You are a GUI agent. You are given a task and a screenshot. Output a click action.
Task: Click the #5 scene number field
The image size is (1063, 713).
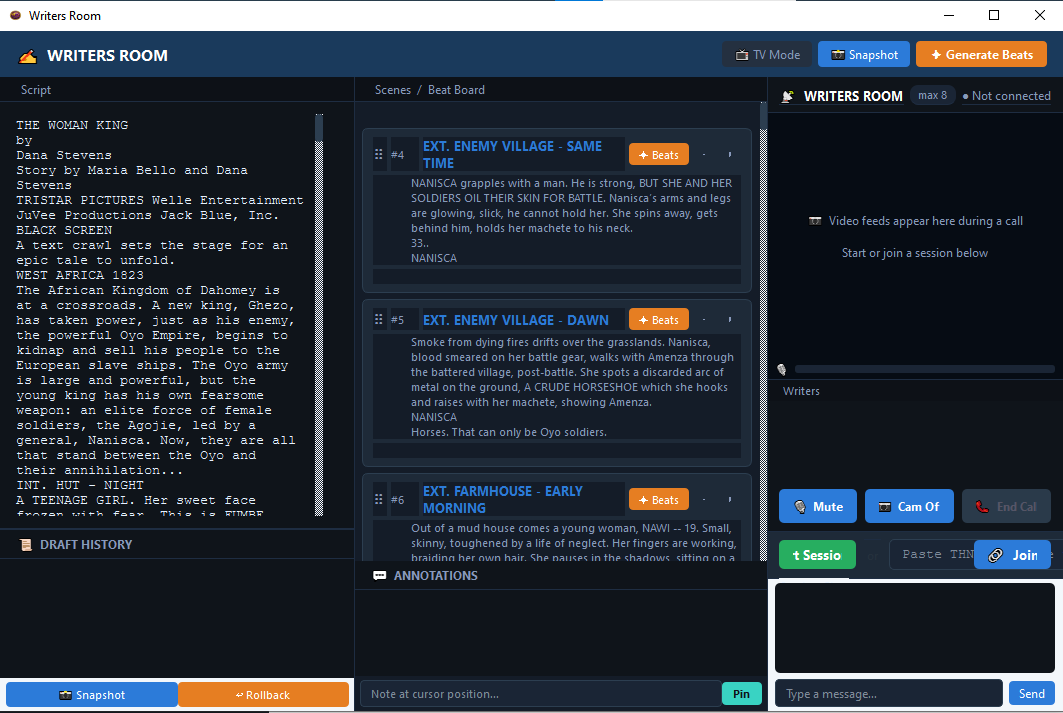point(403,320)
